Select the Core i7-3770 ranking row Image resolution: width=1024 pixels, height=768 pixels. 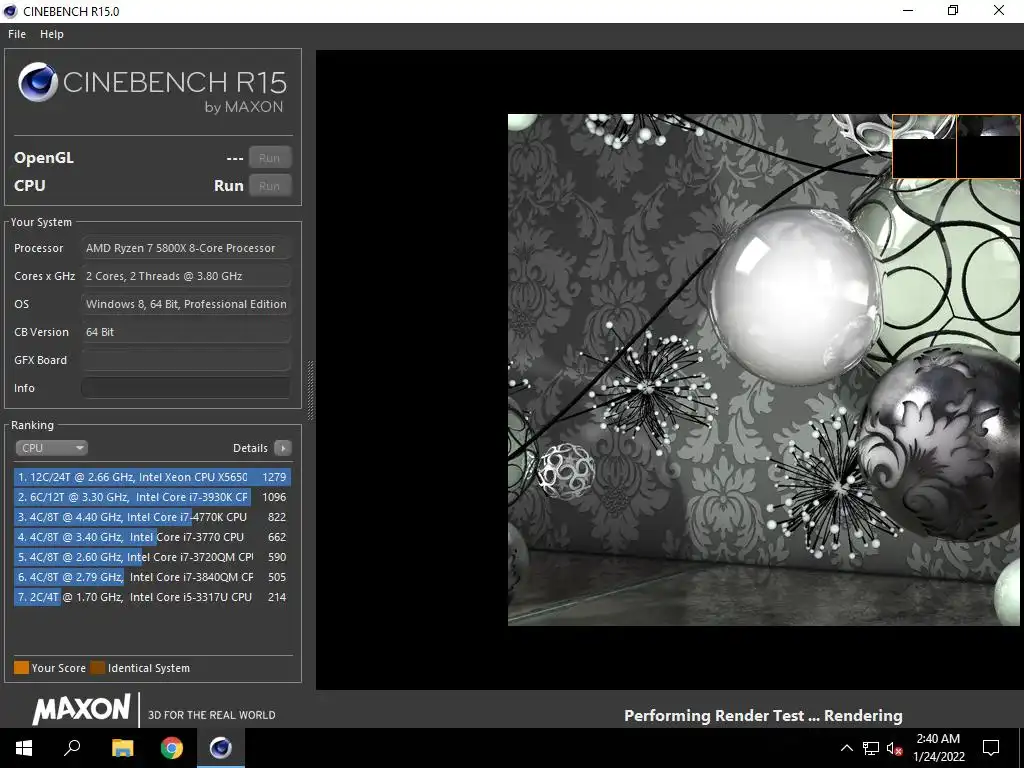152,537
